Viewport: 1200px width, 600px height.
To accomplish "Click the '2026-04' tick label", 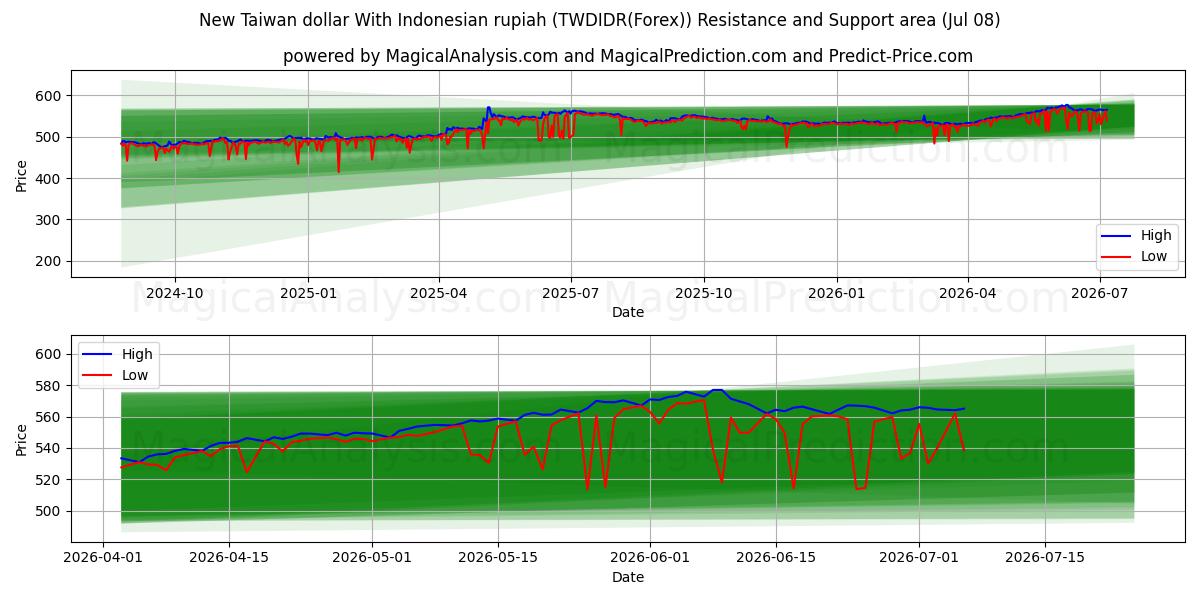I will click(967, 293).
